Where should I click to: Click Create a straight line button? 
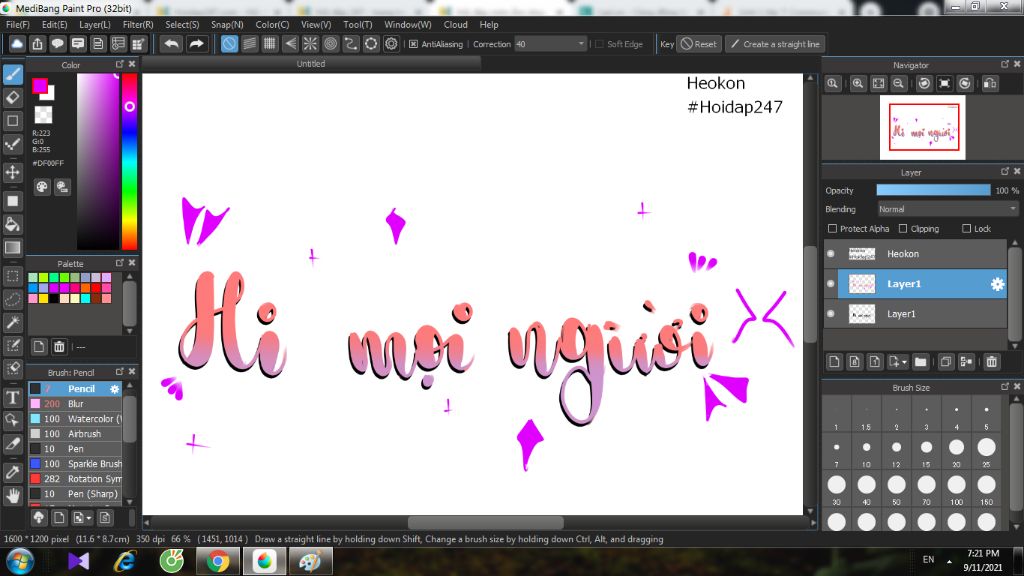[x=775, y=44]
